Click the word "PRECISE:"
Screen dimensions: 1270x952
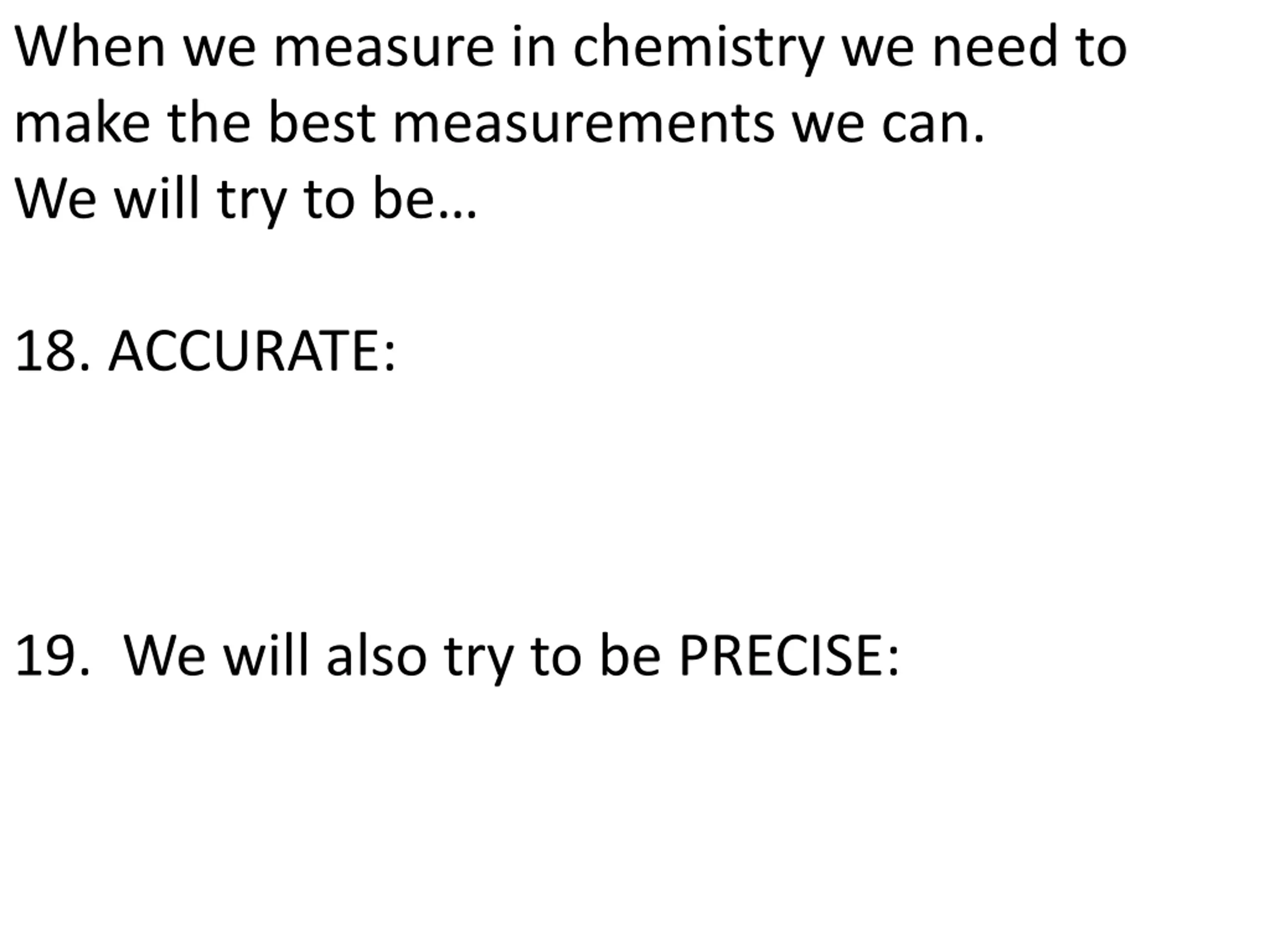[789, 656]
